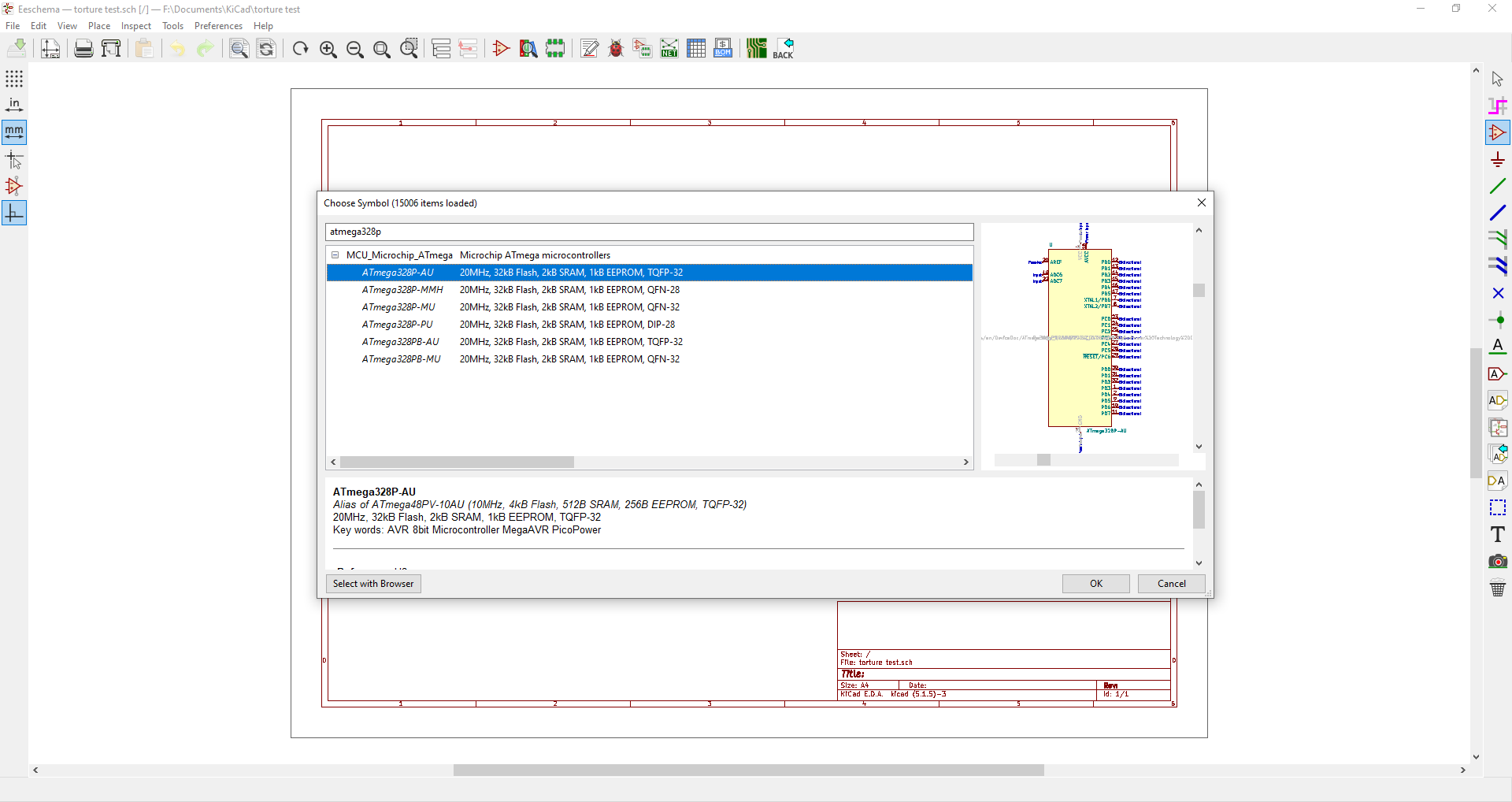Screen dimensions: 1512x802
Task: Open the Preferences menu
Action: [218, 26]
